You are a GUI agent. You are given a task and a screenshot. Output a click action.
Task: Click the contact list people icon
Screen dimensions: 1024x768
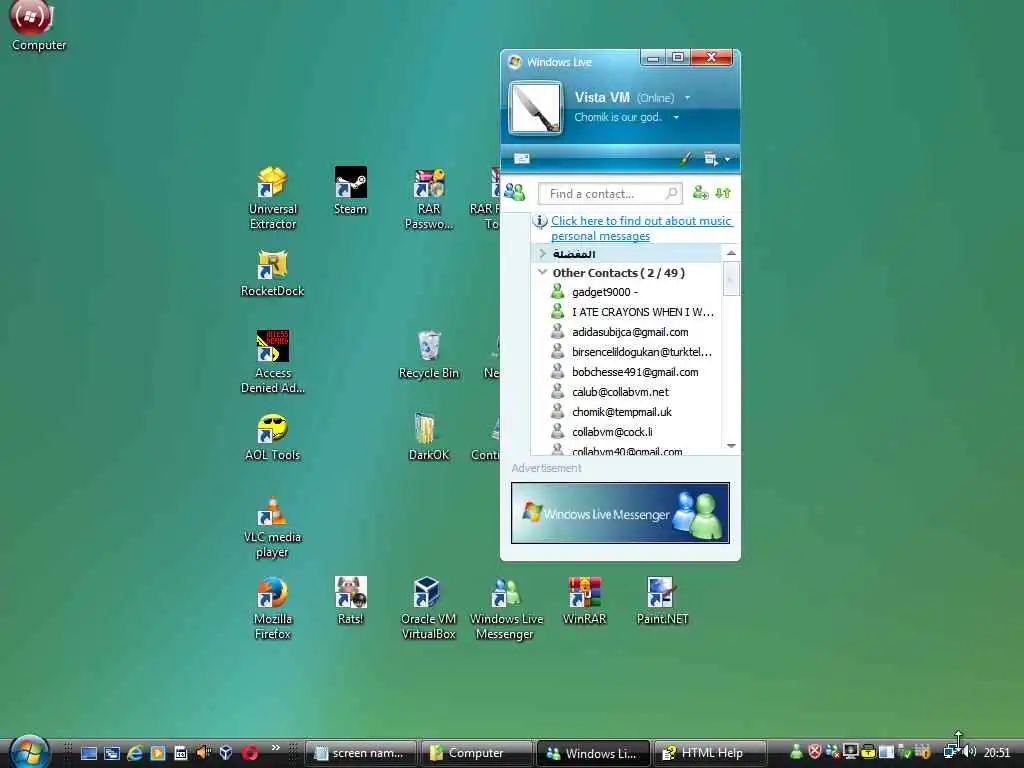tap(515, 192)
